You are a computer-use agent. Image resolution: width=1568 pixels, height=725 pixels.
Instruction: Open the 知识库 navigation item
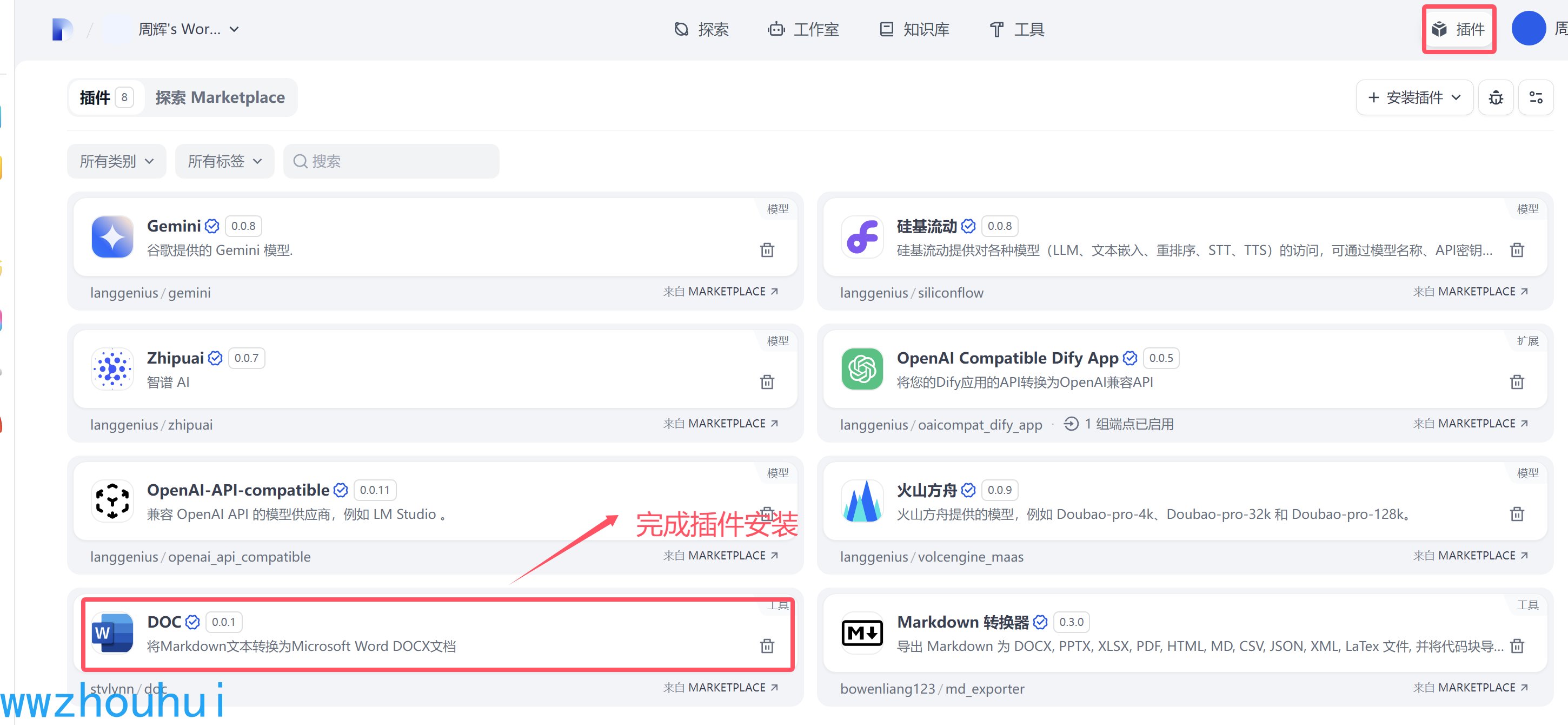click(x=914, y=29)
